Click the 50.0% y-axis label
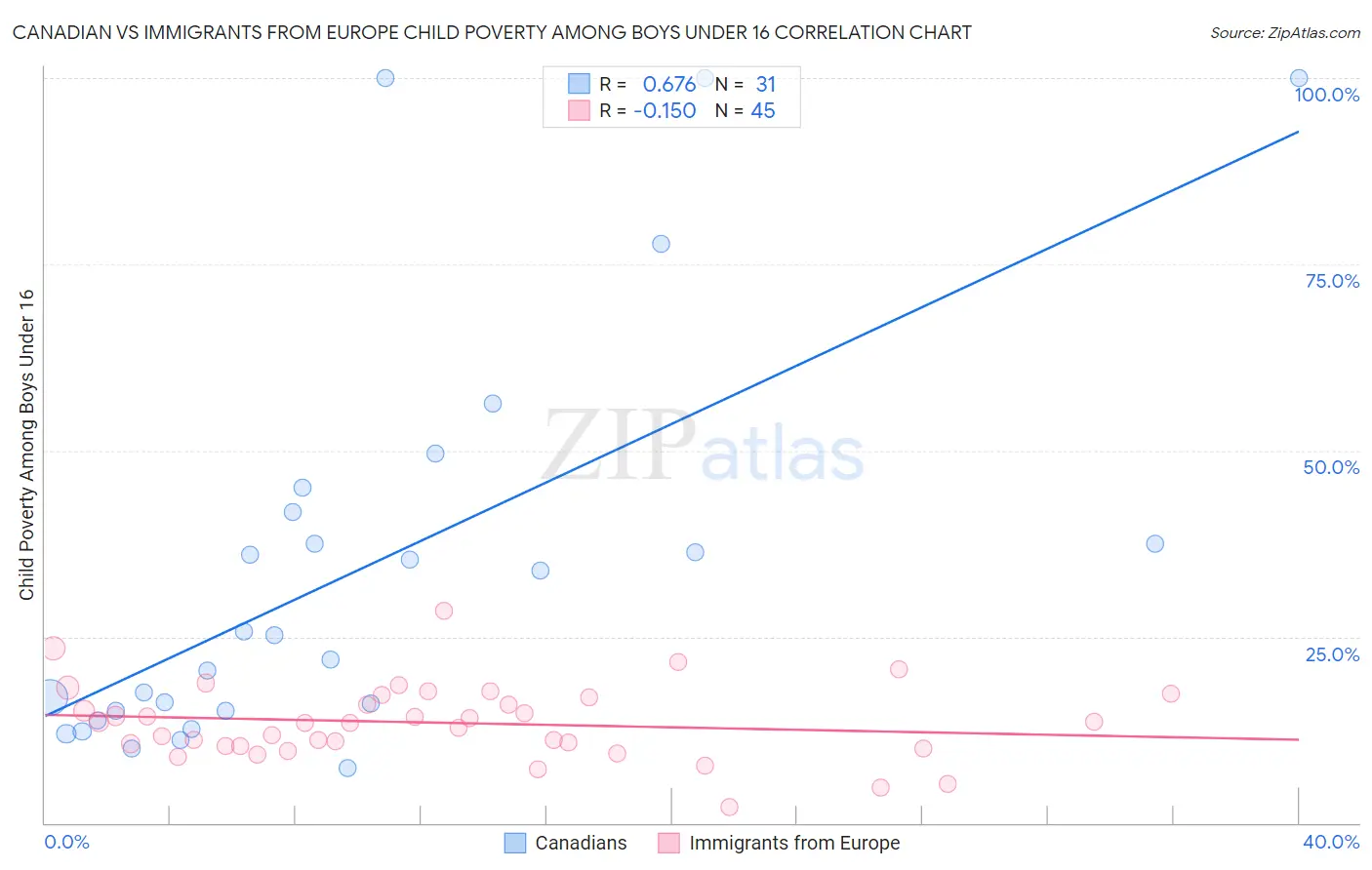The width and height of the screenshot is (1372, 870). point(1332,467)
